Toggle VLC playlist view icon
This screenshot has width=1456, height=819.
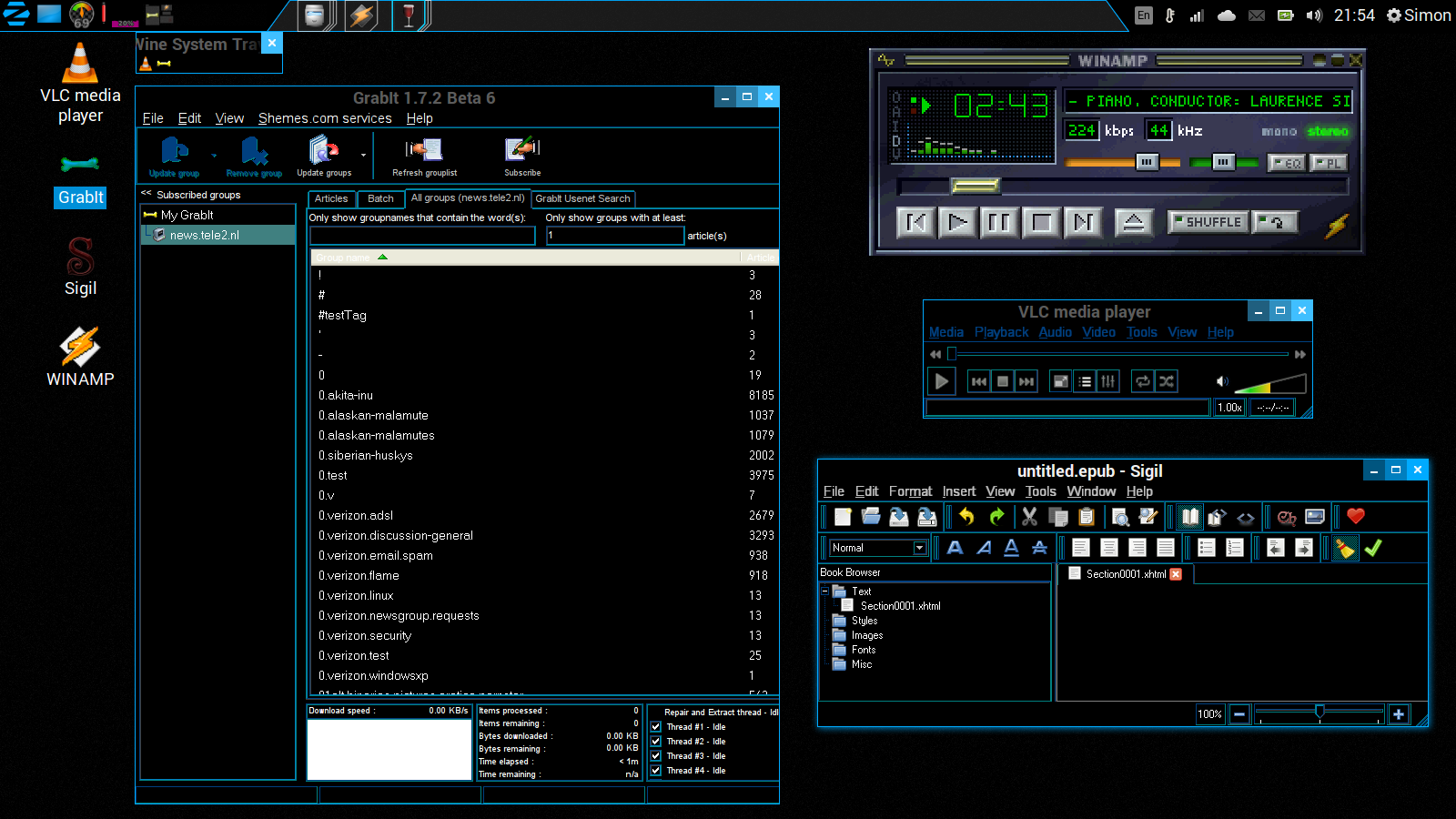point(1085,381)
